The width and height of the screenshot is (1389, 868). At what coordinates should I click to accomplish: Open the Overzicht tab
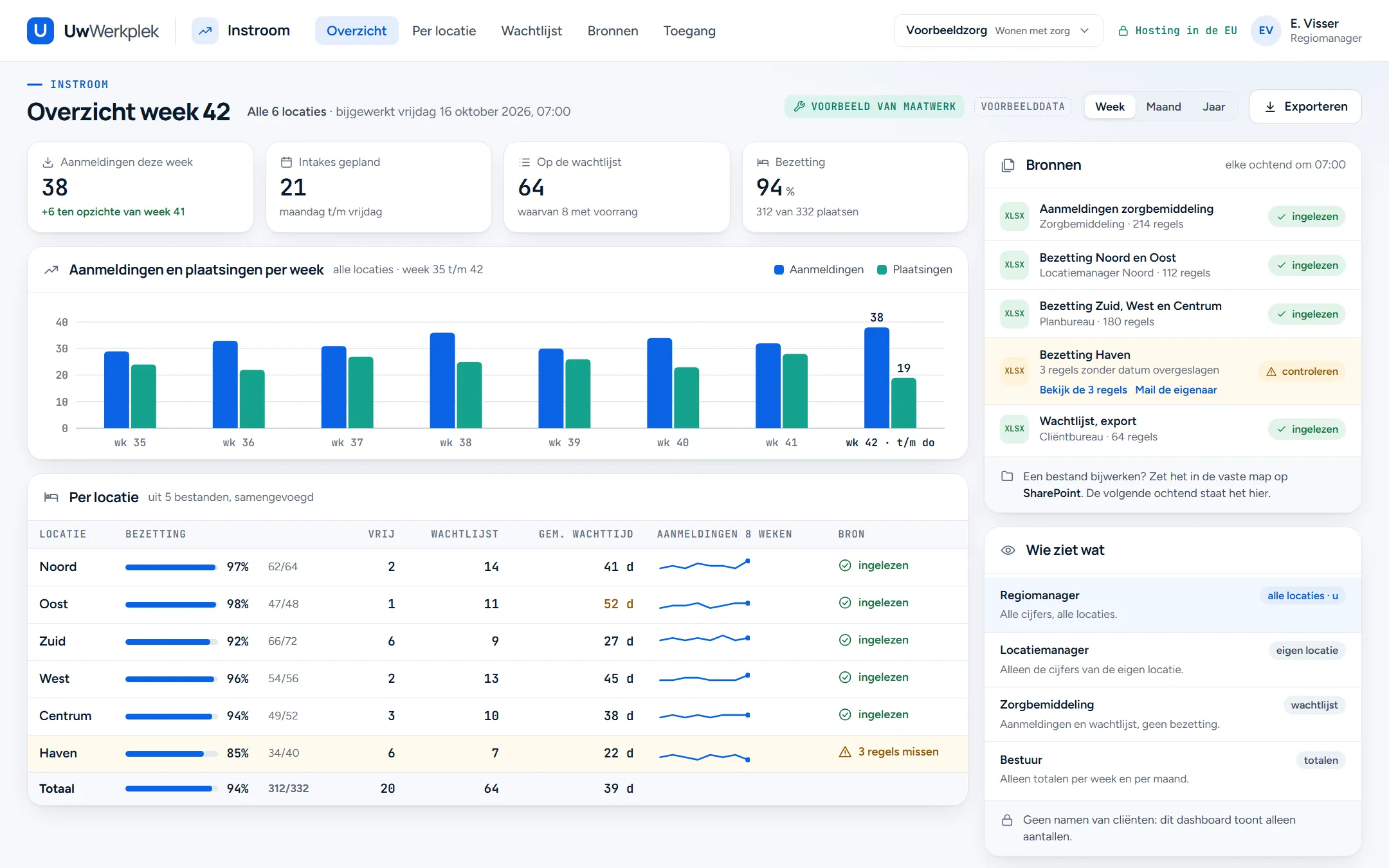pyautogui.click(x=356, y=31)
